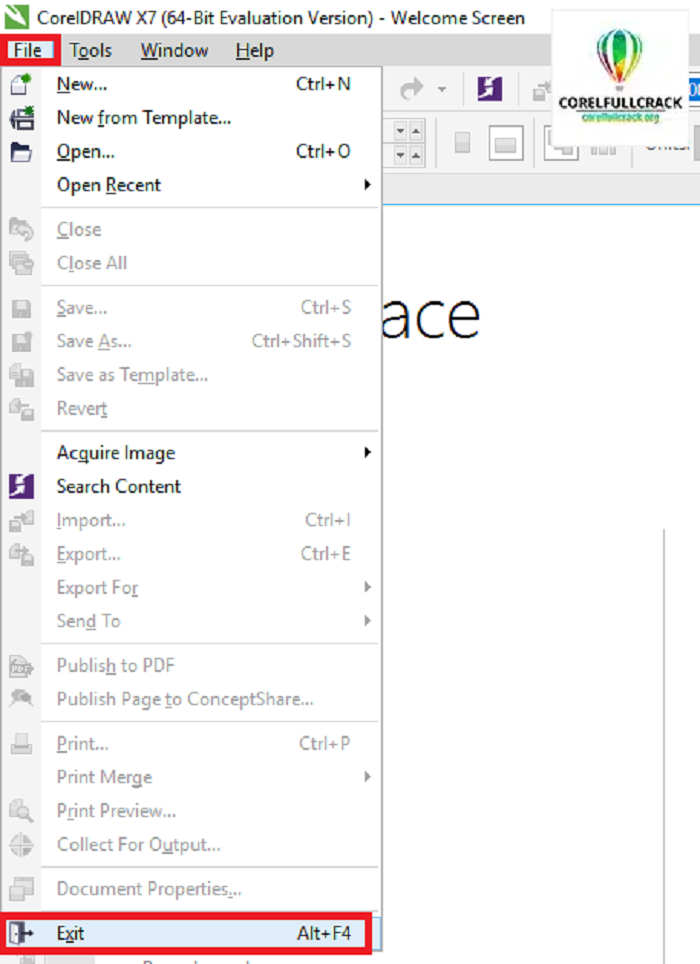Image resolution: width=700 pixels, height=964 pixels.
Task: Click the Export icon in File menu
Action: click(21, 554)
